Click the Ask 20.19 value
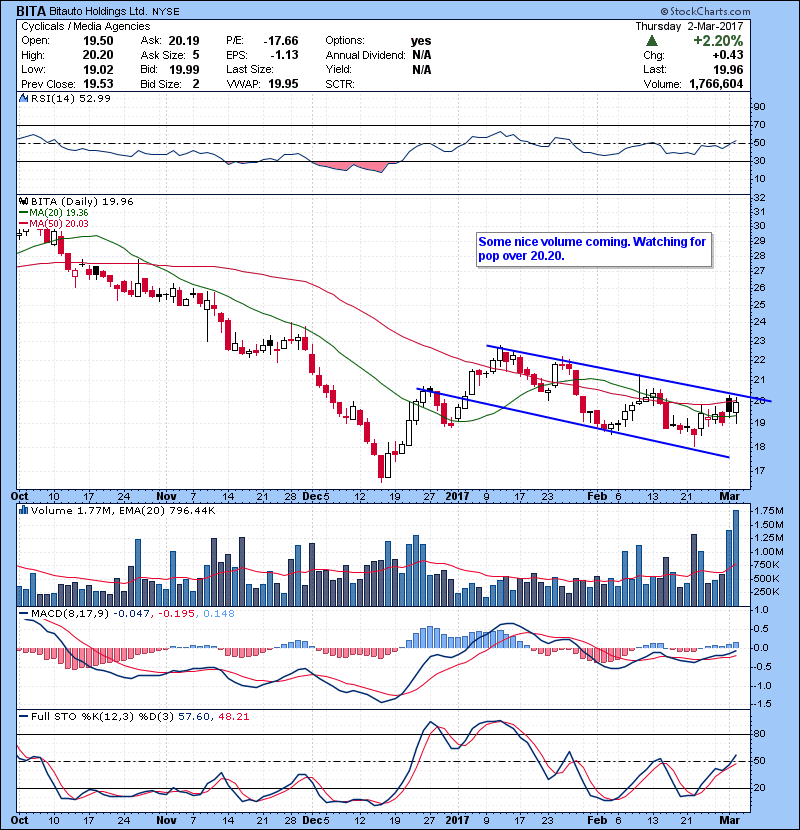 pyautogui.click(x=184, y=41)
